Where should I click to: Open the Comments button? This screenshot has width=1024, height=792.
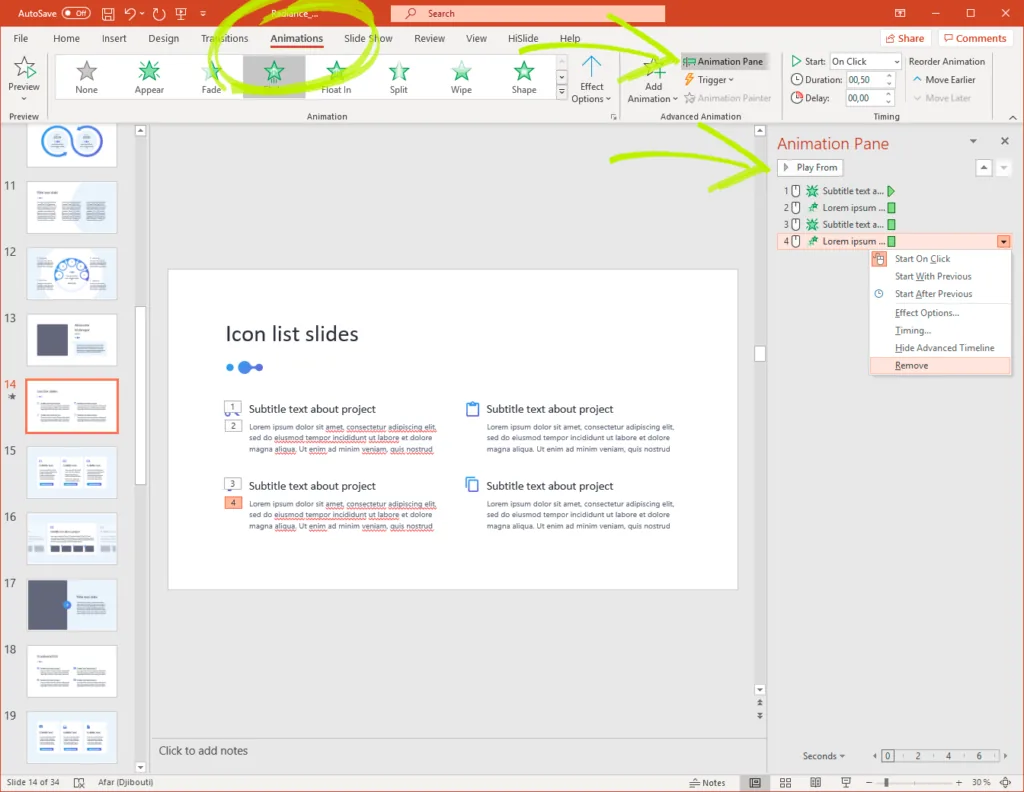975,39
